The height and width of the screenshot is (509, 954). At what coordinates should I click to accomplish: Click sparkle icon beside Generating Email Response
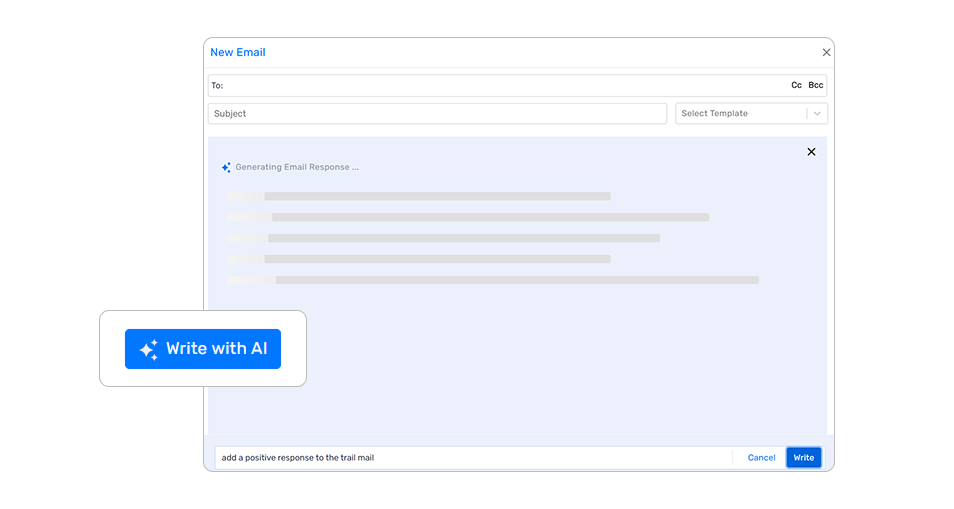click(x=226, y=168)
